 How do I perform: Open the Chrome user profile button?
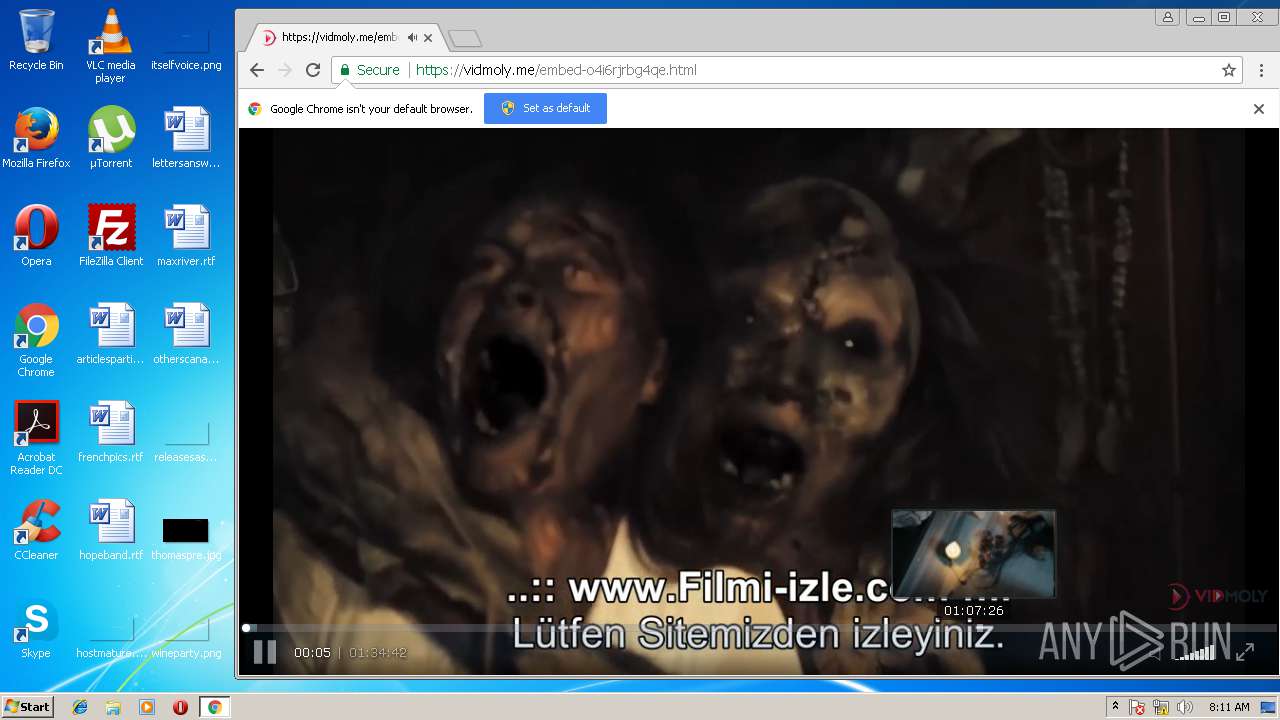click(1167, 17)
